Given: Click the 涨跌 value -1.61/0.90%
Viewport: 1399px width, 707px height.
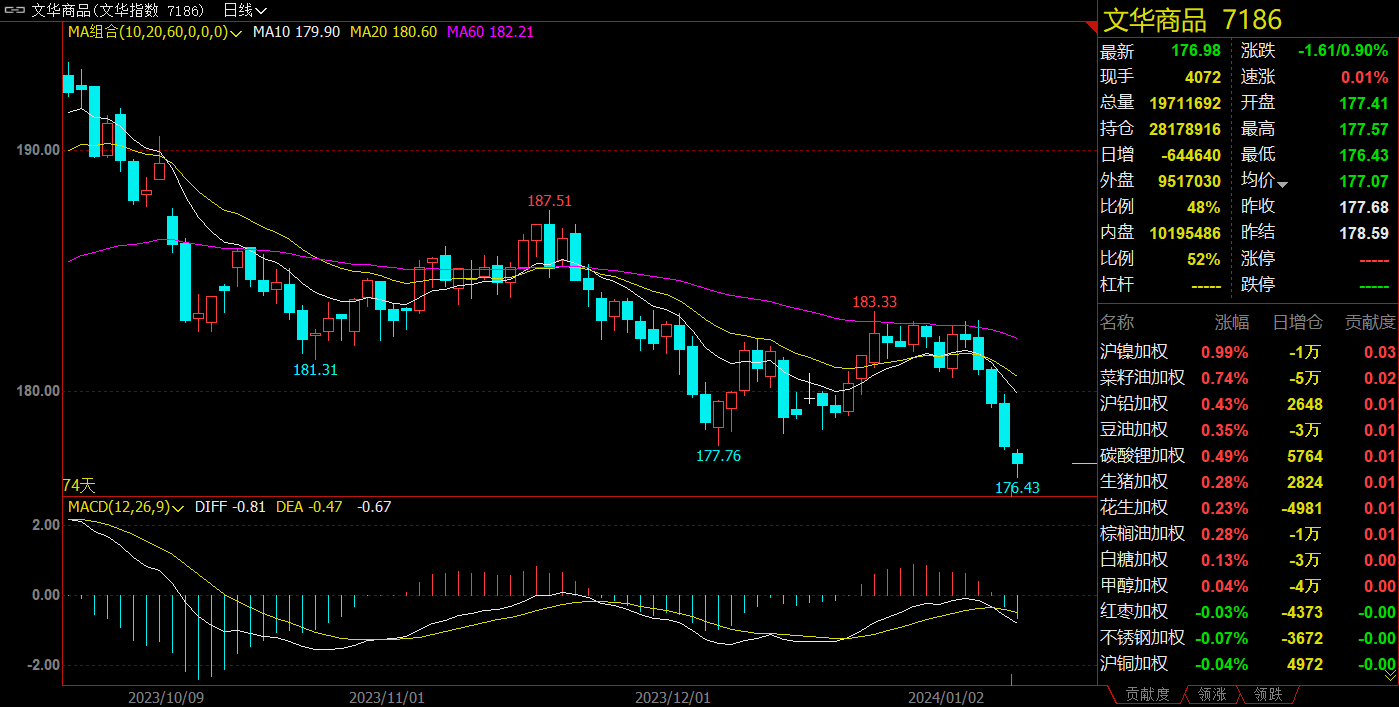Looking at the screenshot, I should 1343,52.
